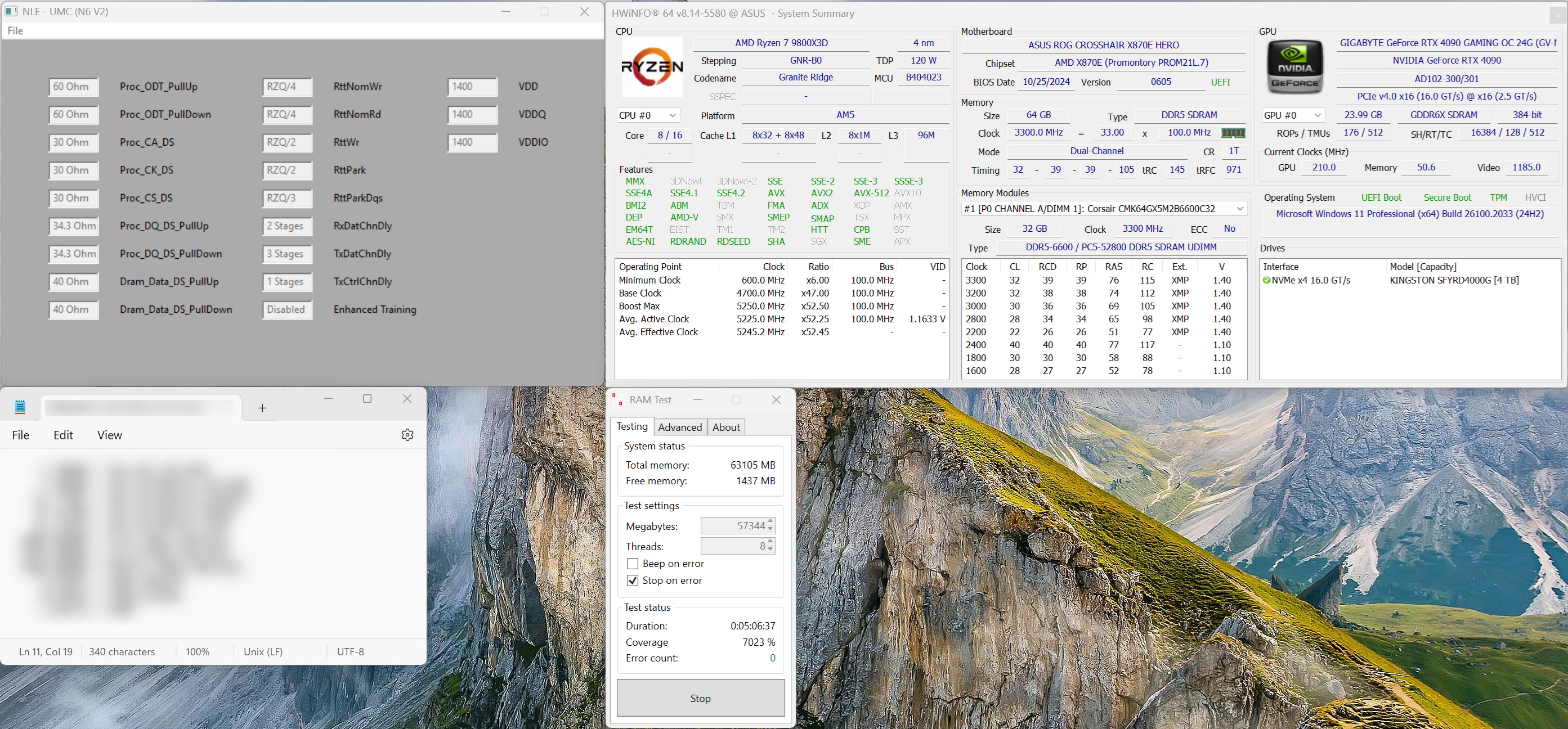Viewport: 1568px width, 729px height.
Task: Click the NLE - UMC window title icon
Action: [x=11, y=12]
